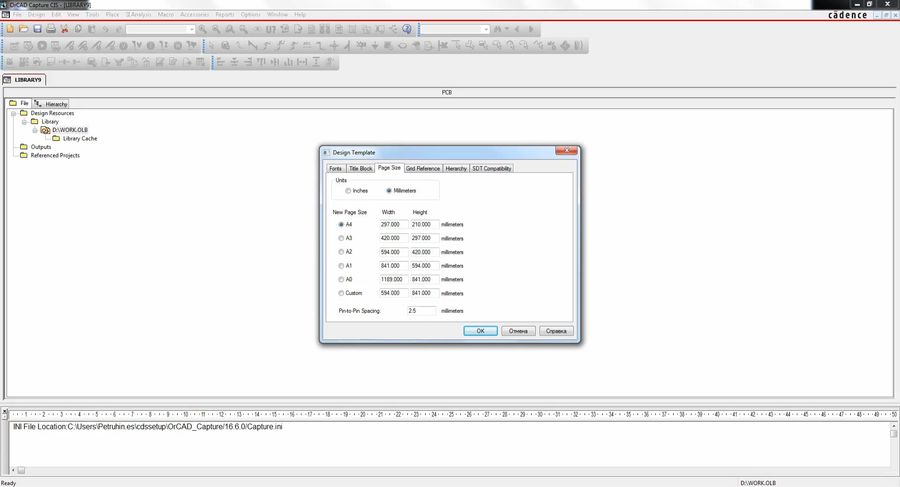Screen dimensions: 900x487
Task: Click the Cut scissors toolbar icon
Action: (64, 29)
